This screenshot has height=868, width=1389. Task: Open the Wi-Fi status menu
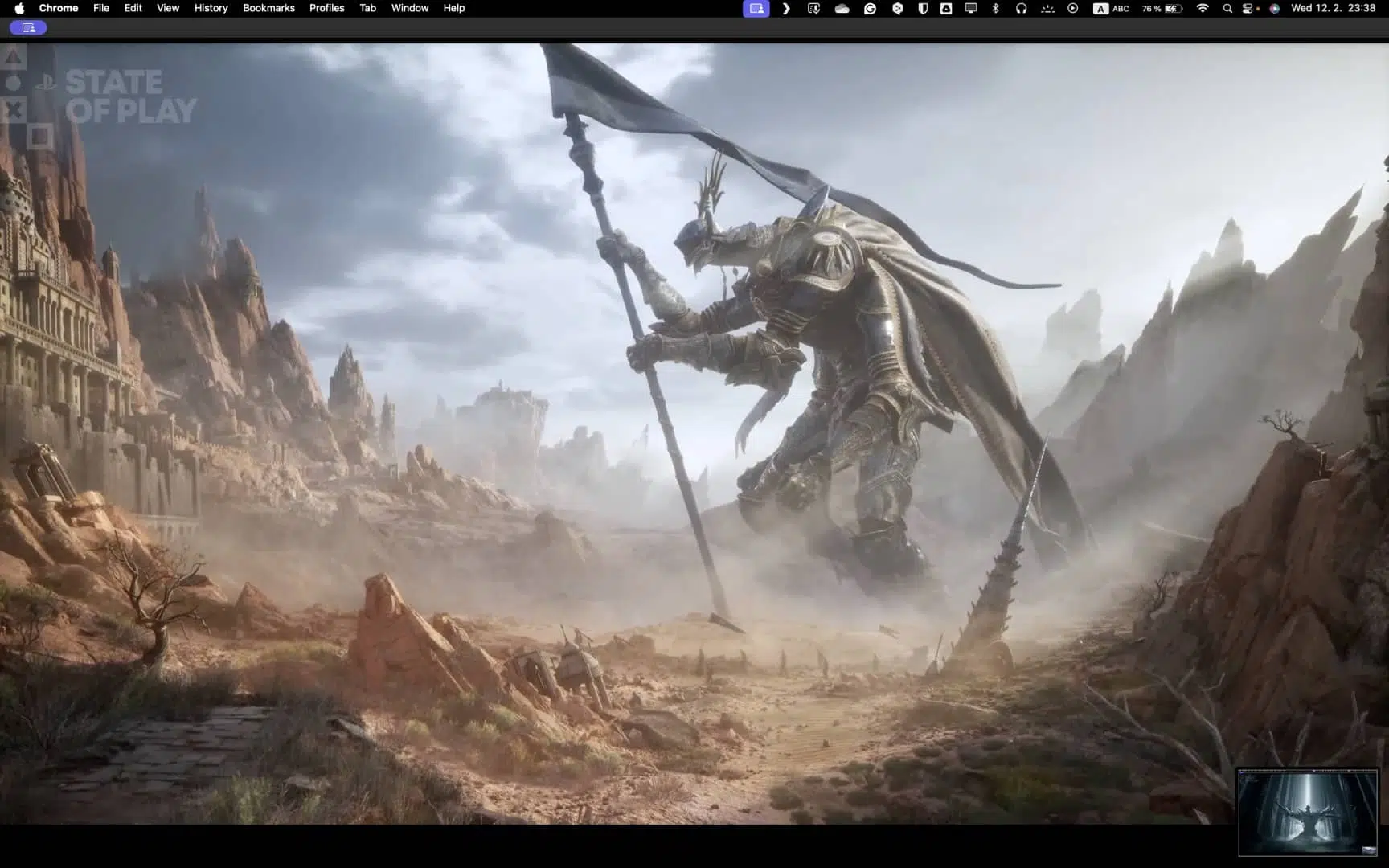tap(1203, 8)
